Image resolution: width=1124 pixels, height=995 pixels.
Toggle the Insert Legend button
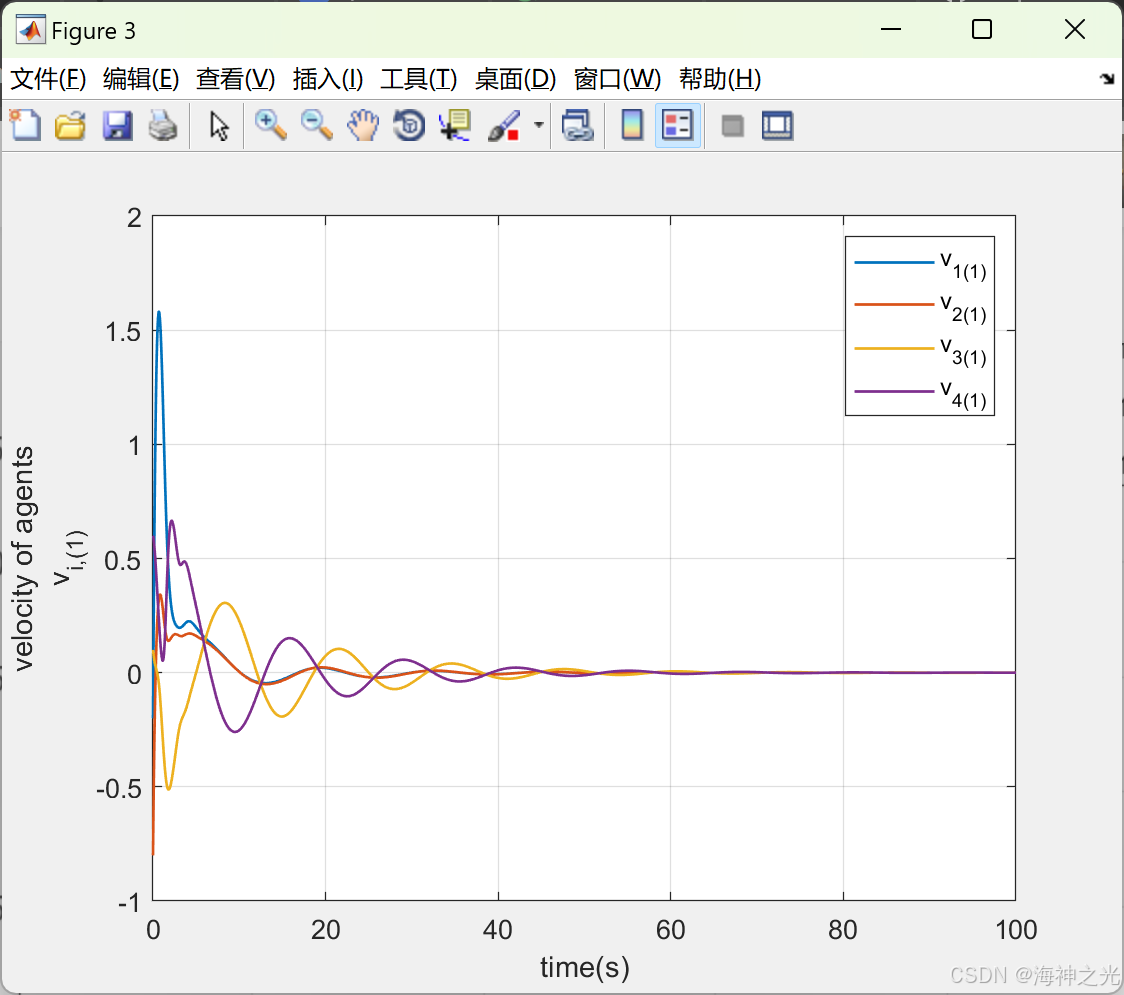[x=677, y=125]
